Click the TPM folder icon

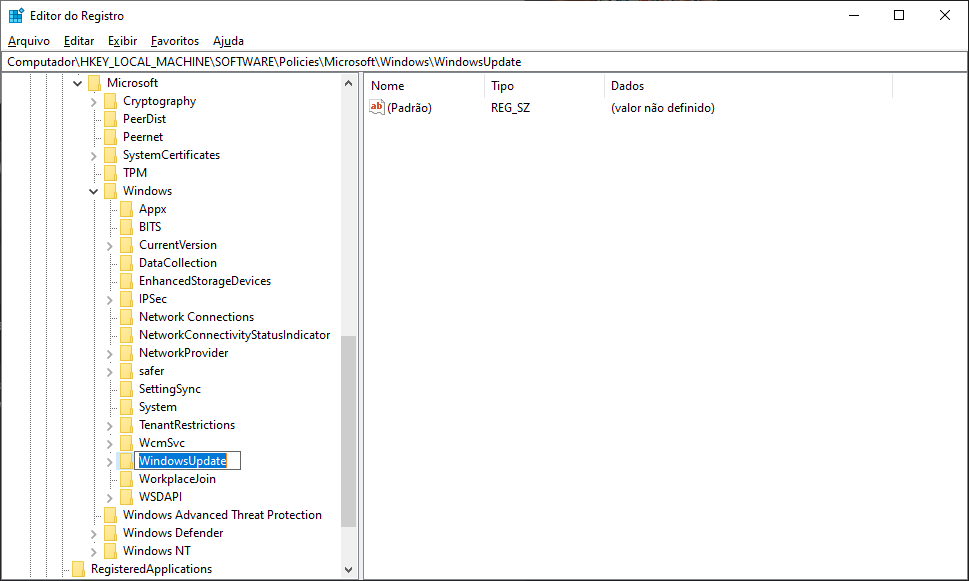tap(110, 173)
